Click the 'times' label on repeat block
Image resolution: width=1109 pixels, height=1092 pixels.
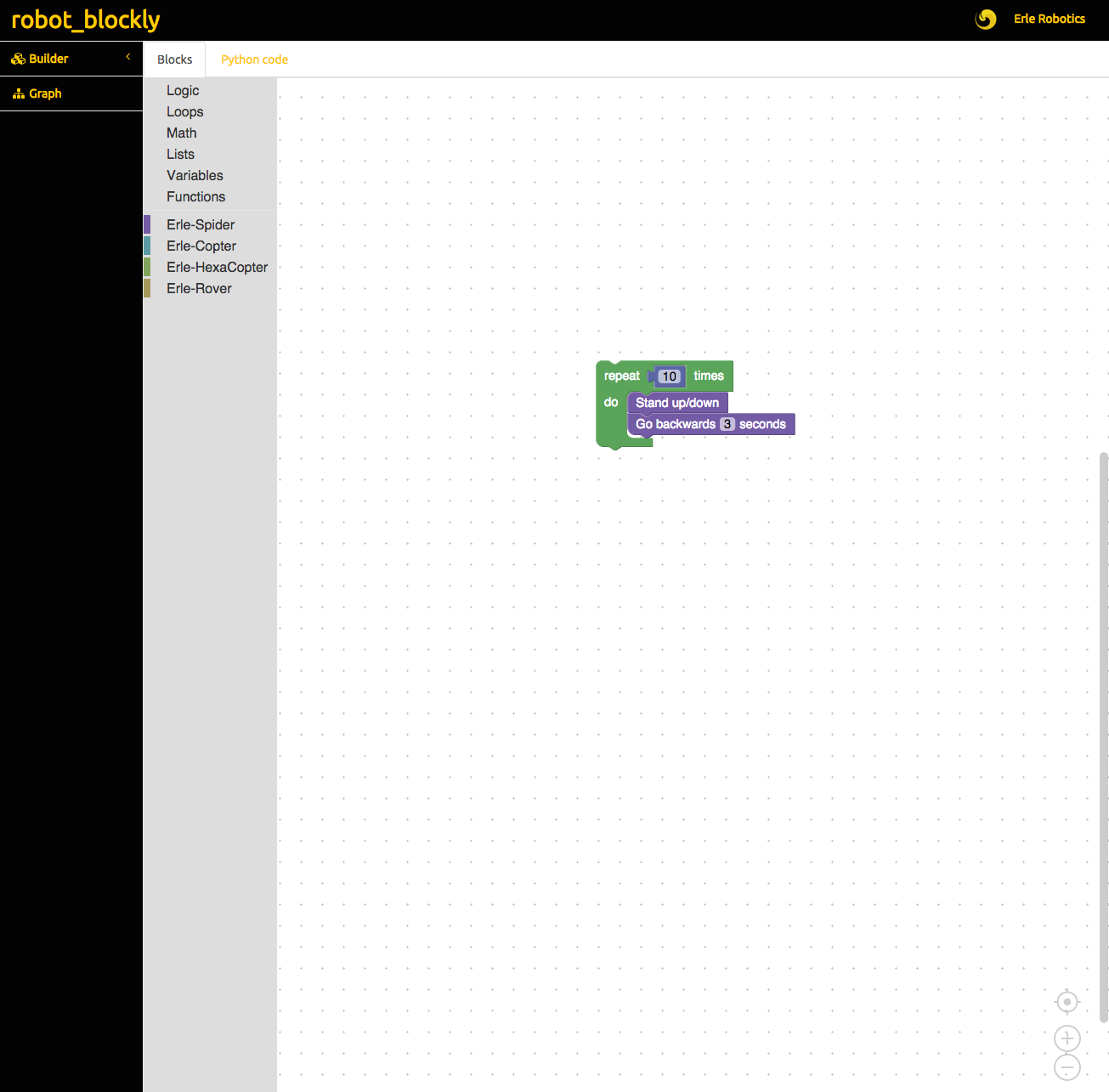(x=709, y=376)
